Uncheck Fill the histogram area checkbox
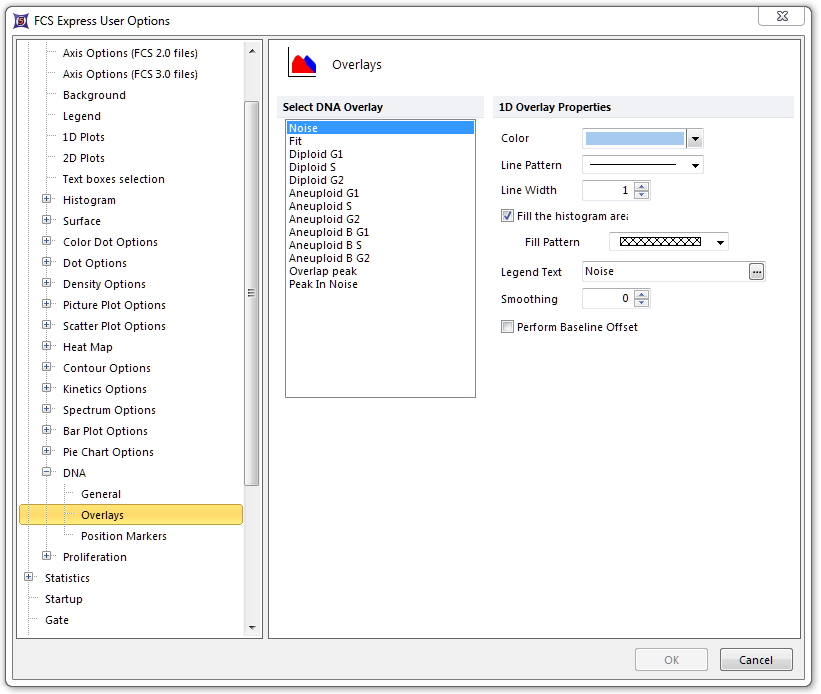821x694 pixels. tap(508, 216)
